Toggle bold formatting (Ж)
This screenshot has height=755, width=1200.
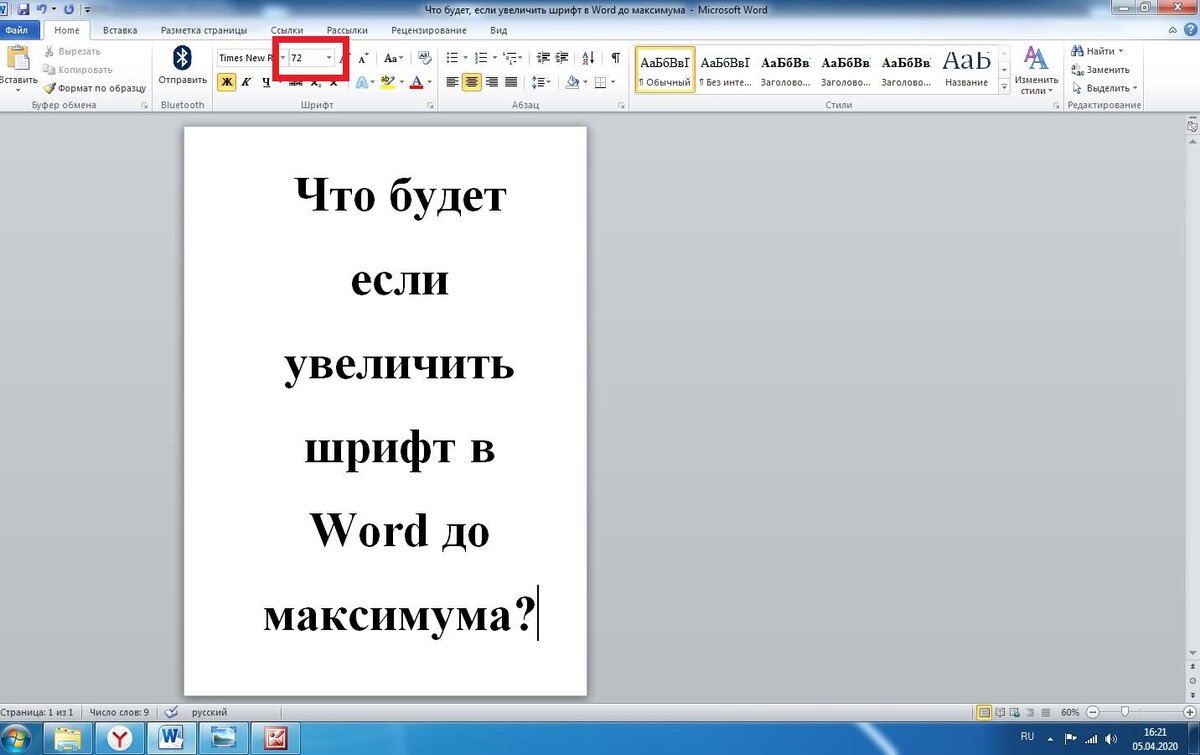(x=226, y=81)
